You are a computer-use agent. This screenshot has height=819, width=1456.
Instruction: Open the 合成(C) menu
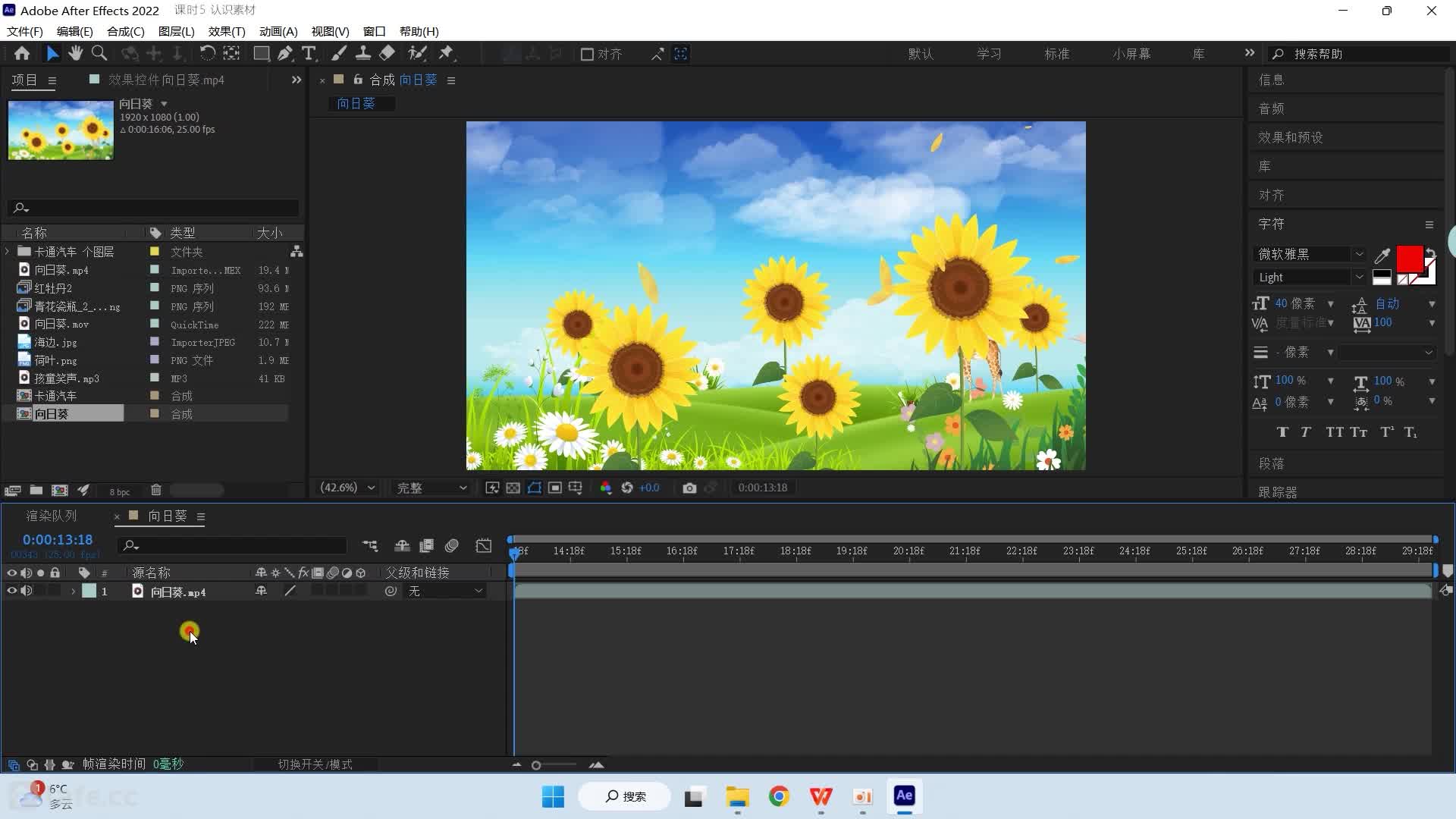tap(126, 31)
